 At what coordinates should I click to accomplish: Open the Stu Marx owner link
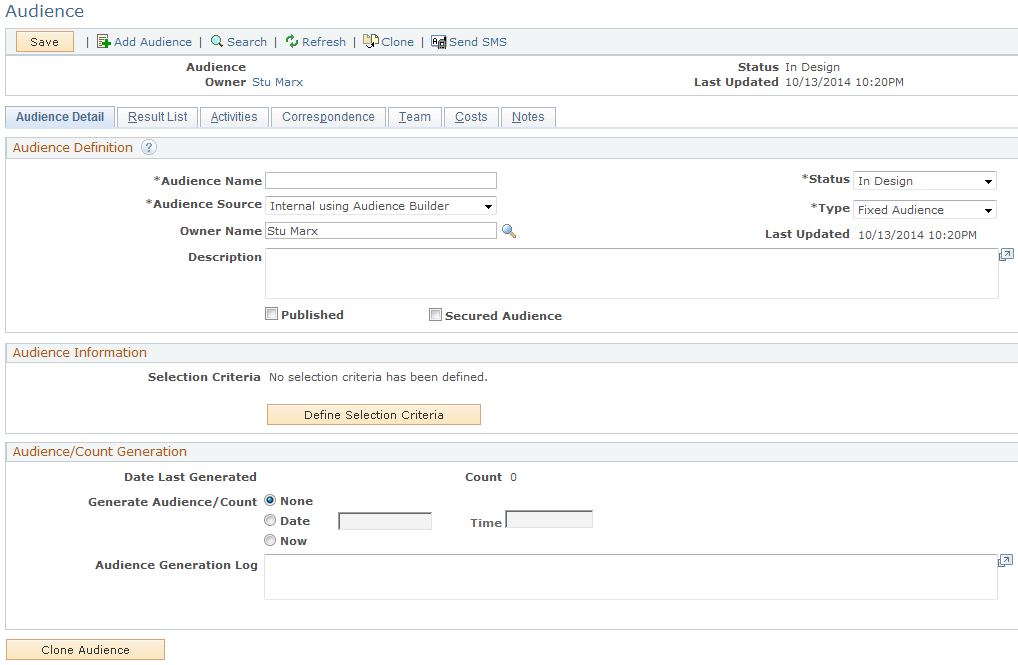(277, 82)
